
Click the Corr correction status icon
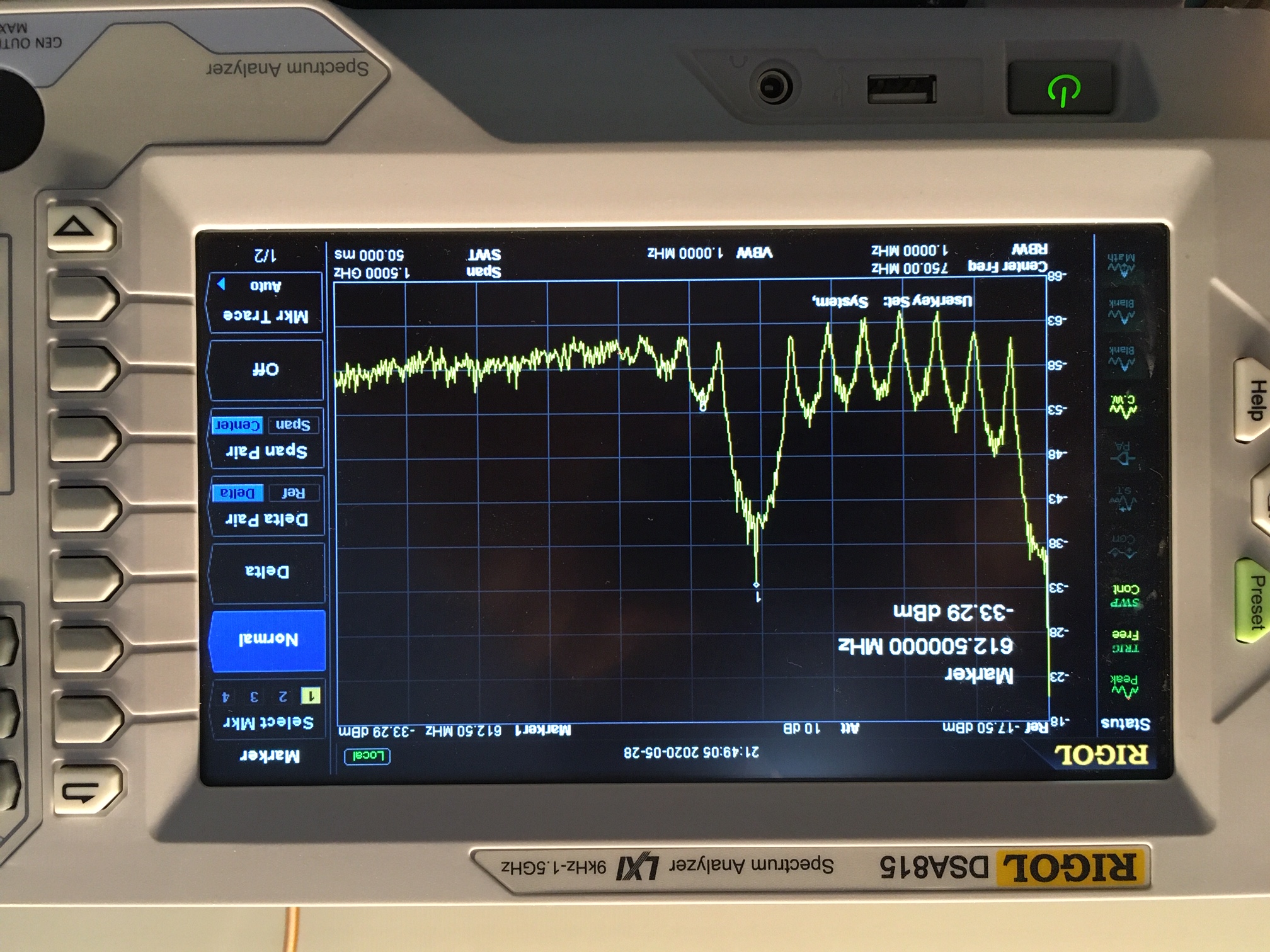[x=1123, y=547]
